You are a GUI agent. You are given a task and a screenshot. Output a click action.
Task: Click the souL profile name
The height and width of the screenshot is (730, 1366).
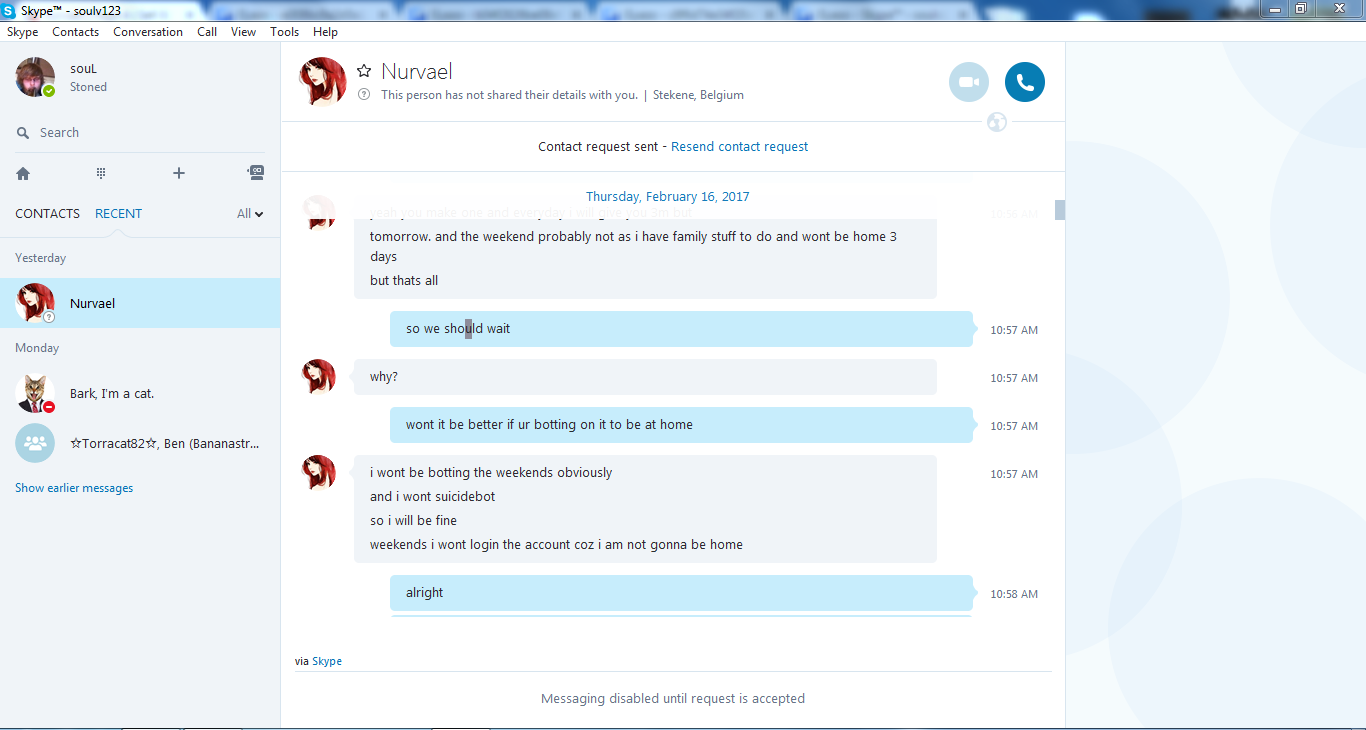point(83,69)
